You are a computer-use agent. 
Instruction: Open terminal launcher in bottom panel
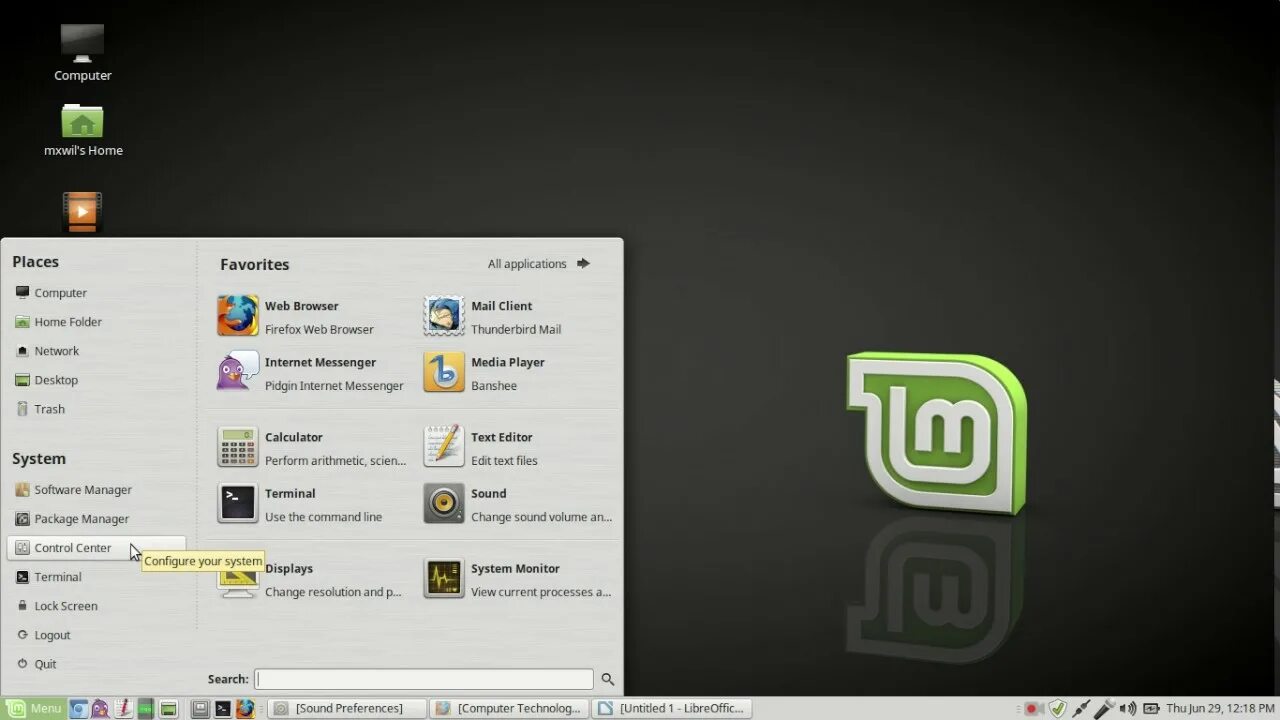(x=223, y=708)
